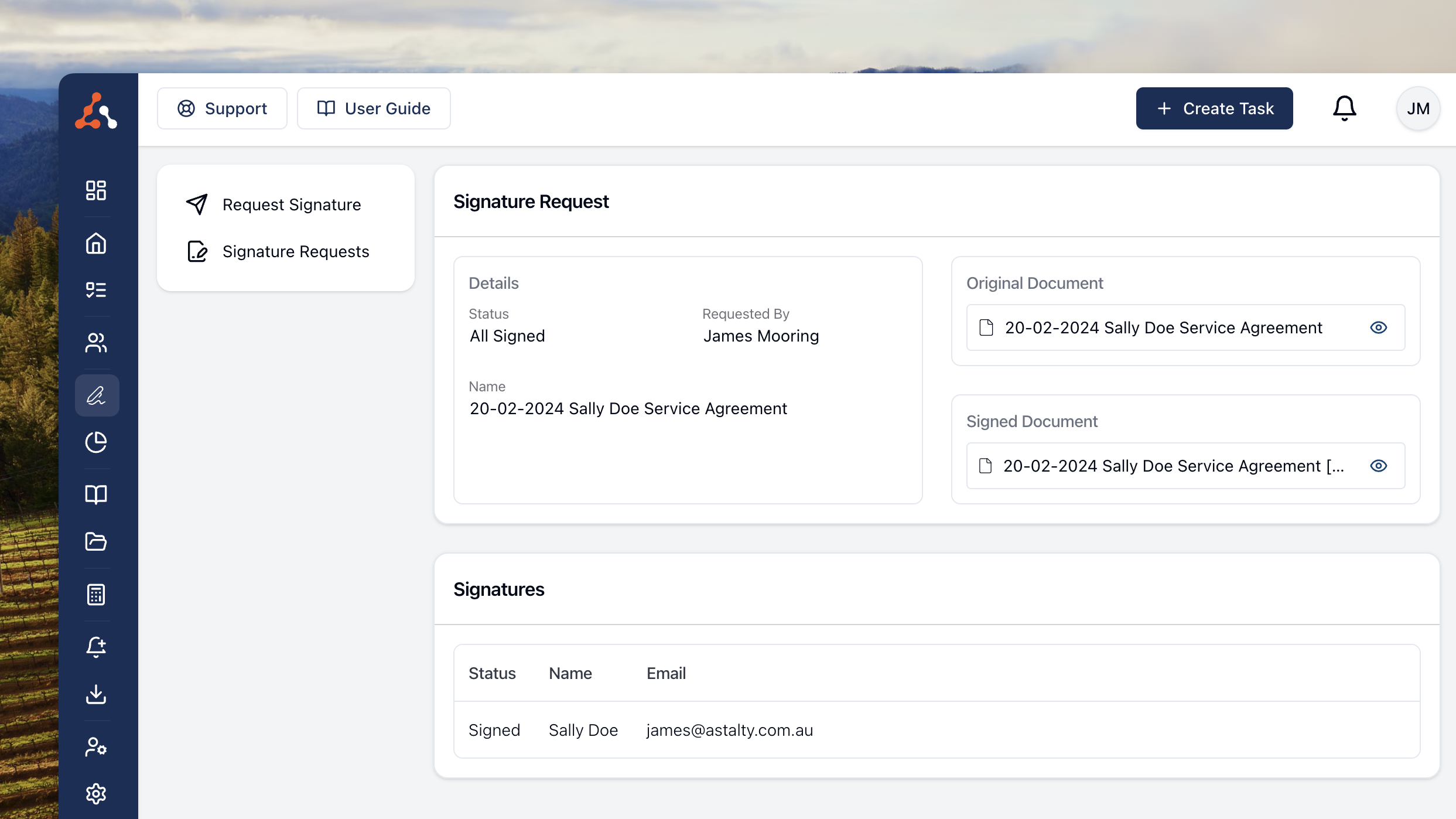Screen dimensions: 1456x819
Task: View the signed document eye icon
Action: click(x=1379, y=466)
